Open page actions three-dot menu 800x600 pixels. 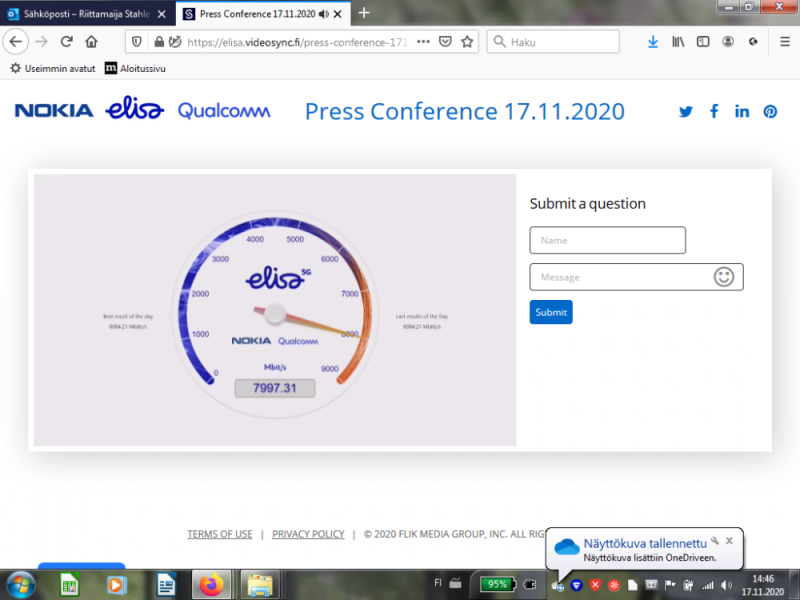tap(423, 42)
